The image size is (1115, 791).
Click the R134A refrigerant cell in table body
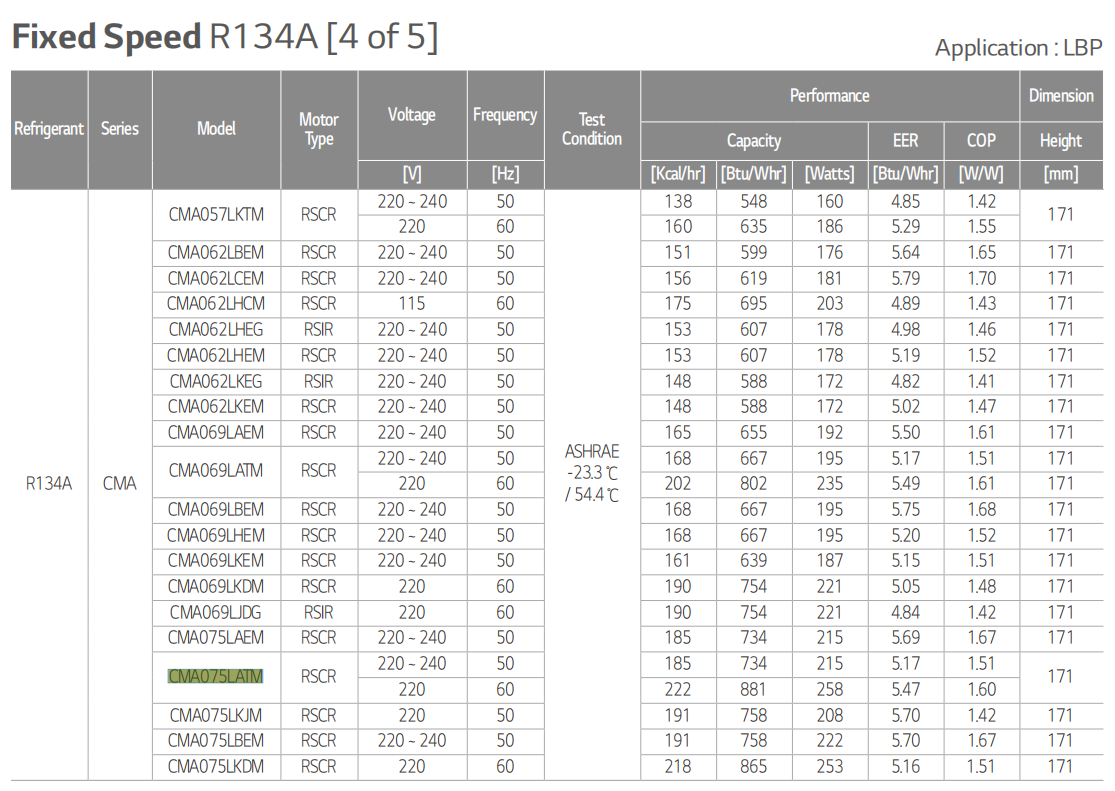(49, 484)
